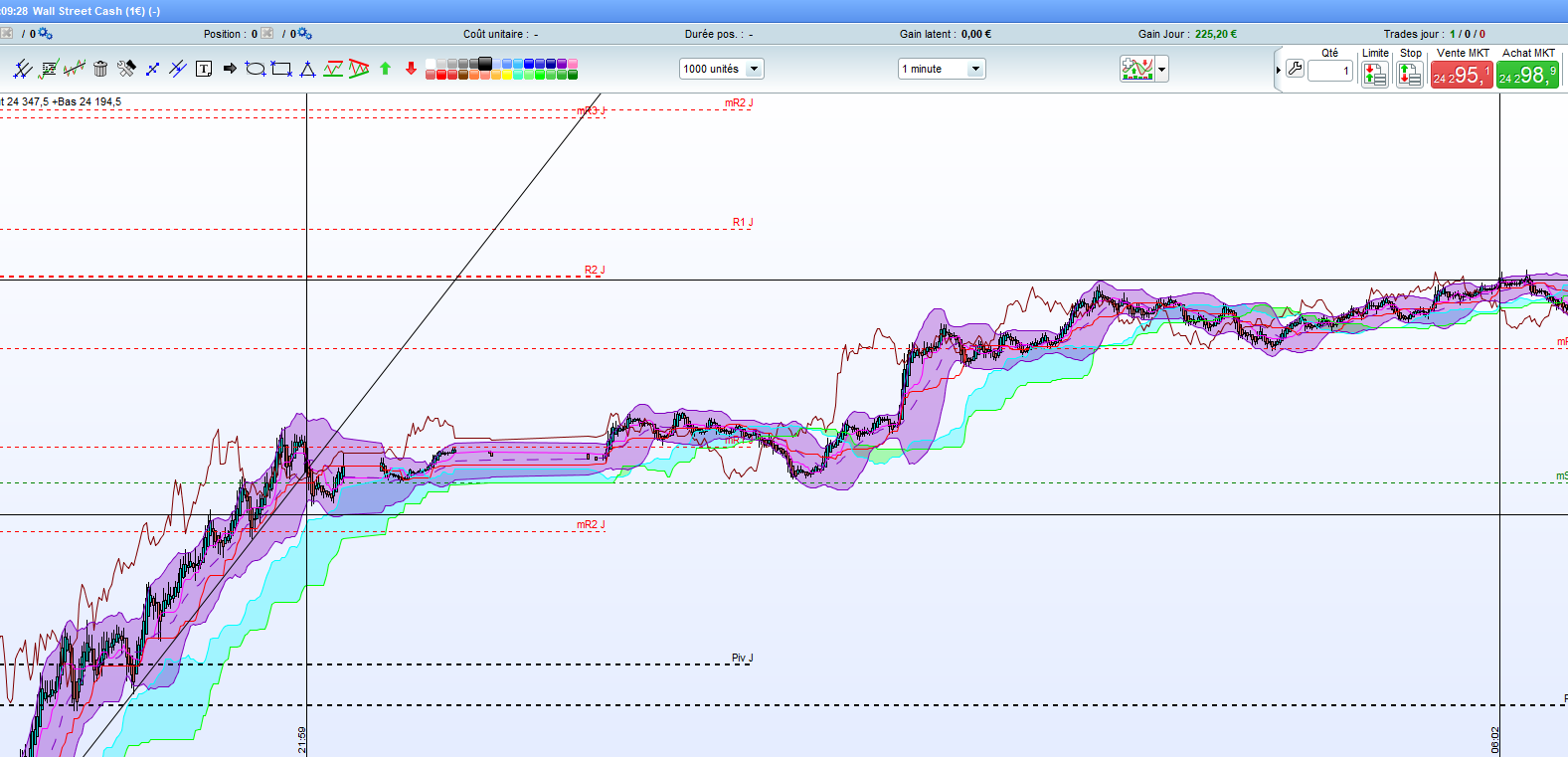Select the black arrow drawing tool
The height and width of the screenshot is (757, 1568).
(x=230, y=69)
